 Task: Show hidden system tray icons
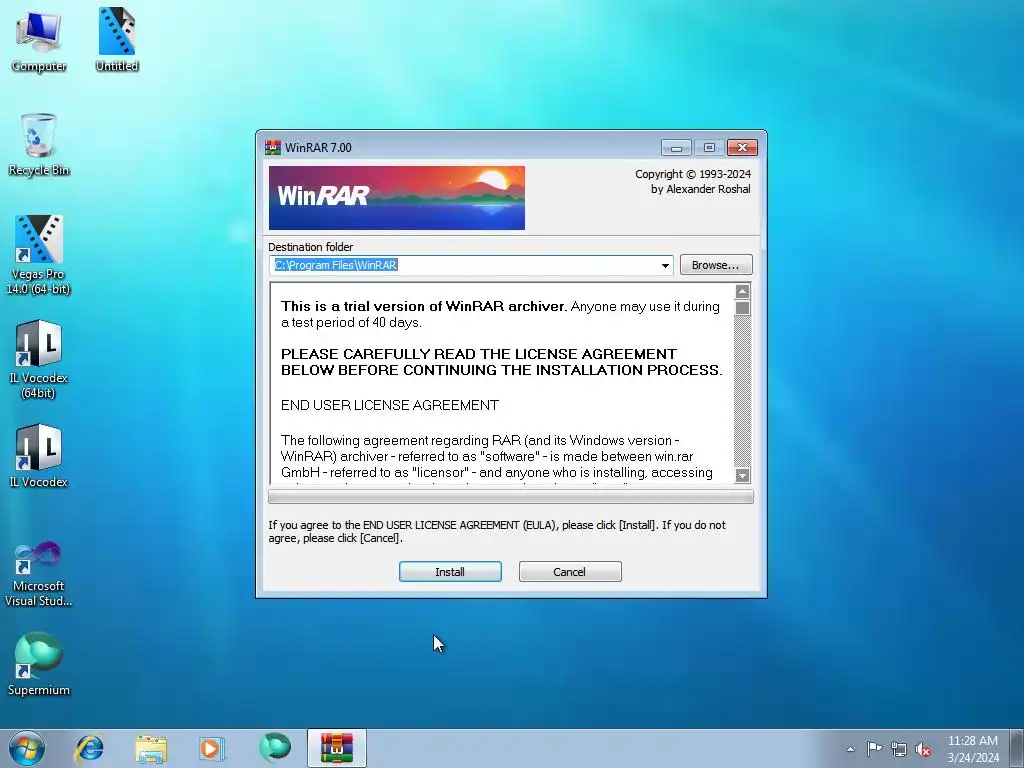(x=850, y=749)
